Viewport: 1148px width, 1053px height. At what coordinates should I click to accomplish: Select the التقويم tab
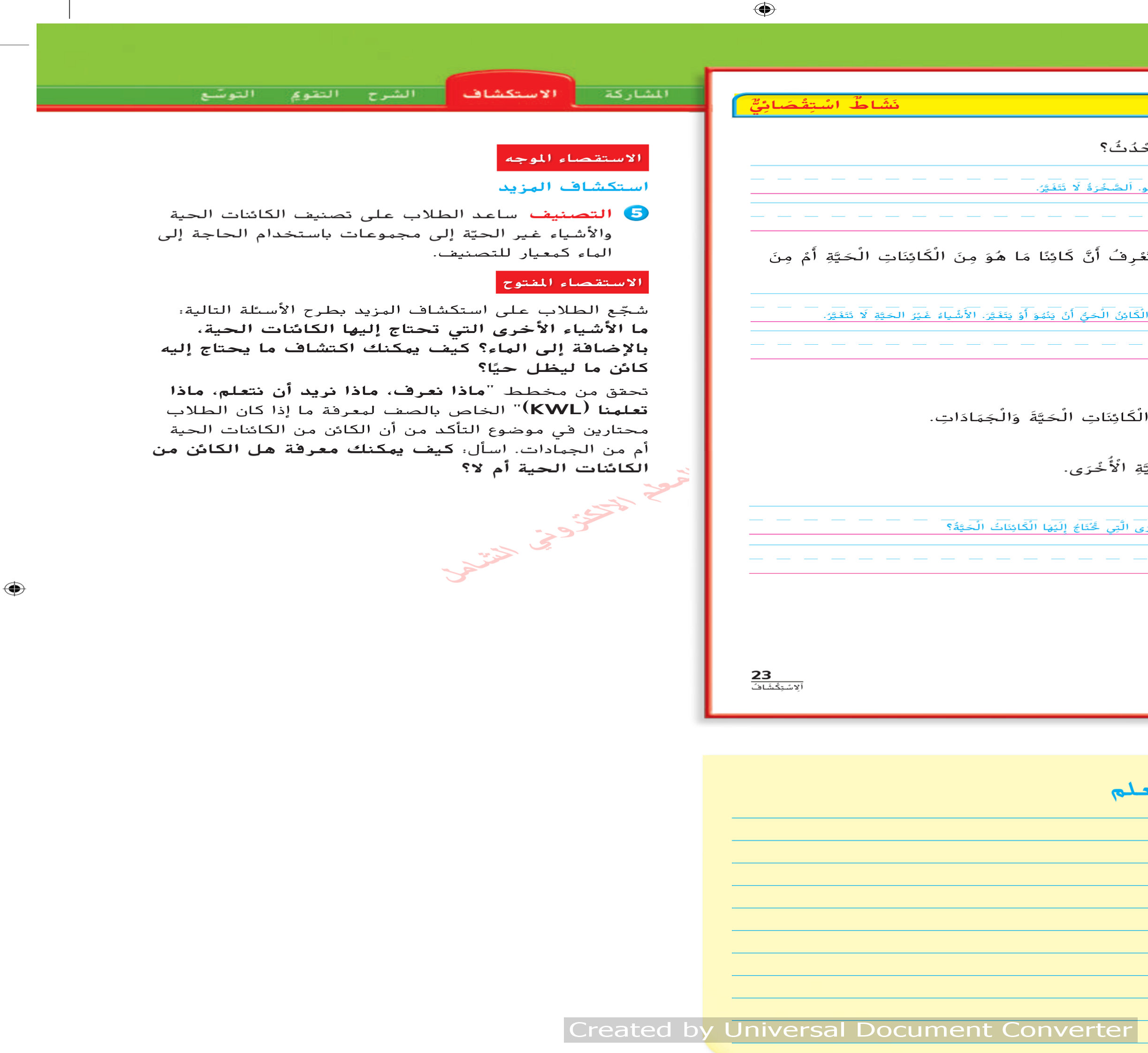pyautogui.click(x=315, y=94)
